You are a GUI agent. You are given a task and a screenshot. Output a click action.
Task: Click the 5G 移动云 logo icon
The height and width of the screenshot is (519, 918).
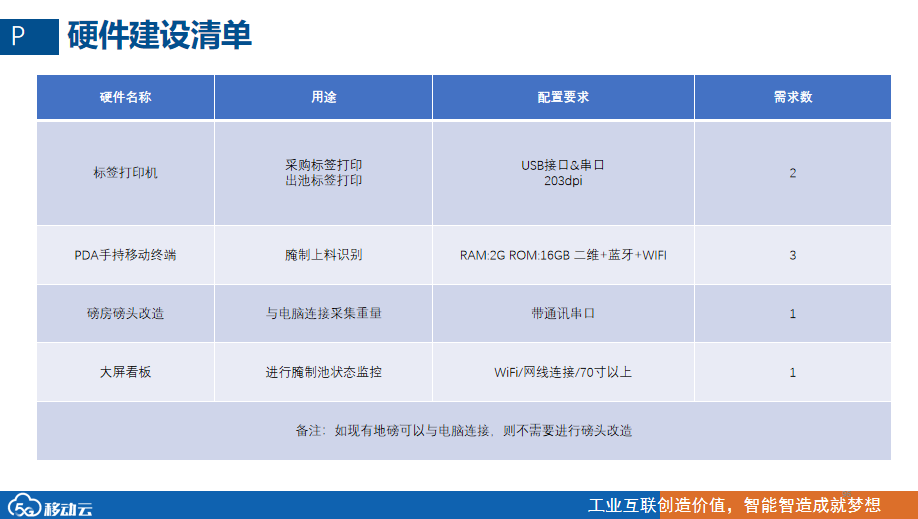point(50,506)
